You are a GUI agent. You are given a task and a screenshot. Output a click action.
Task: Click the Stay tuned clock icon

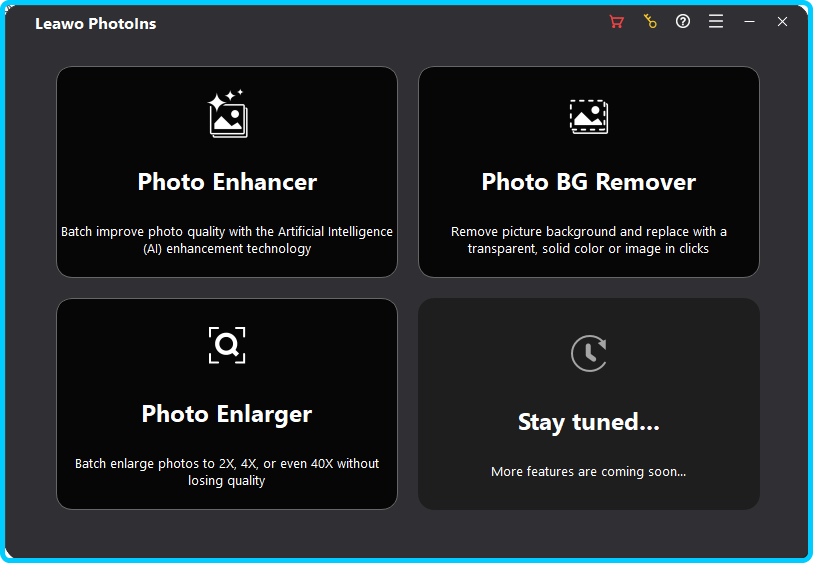[588, 352]
